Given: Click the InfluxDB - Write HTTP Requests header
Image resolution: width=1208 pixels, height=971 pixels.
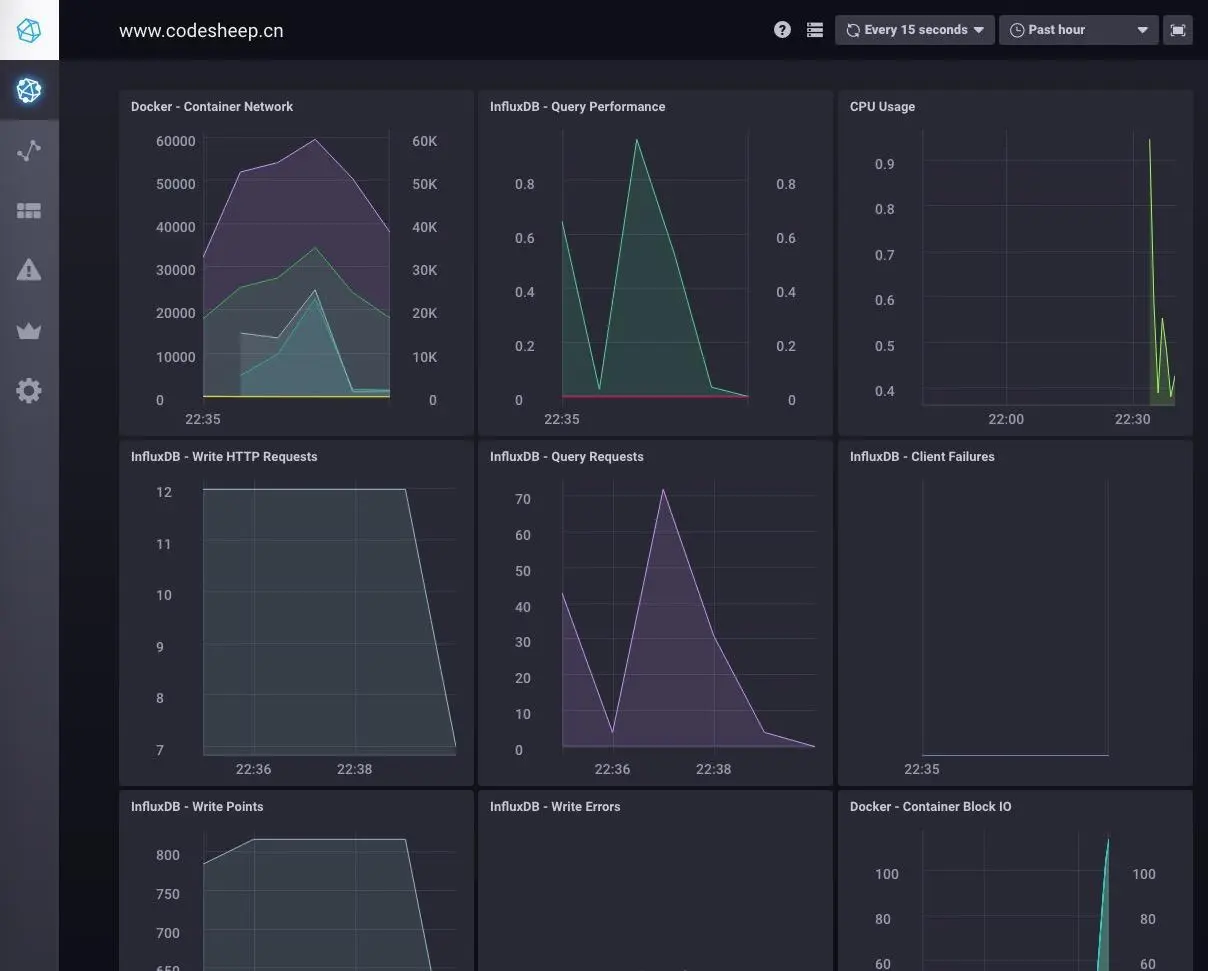Looking at the screenshot, I should (224, 456).
